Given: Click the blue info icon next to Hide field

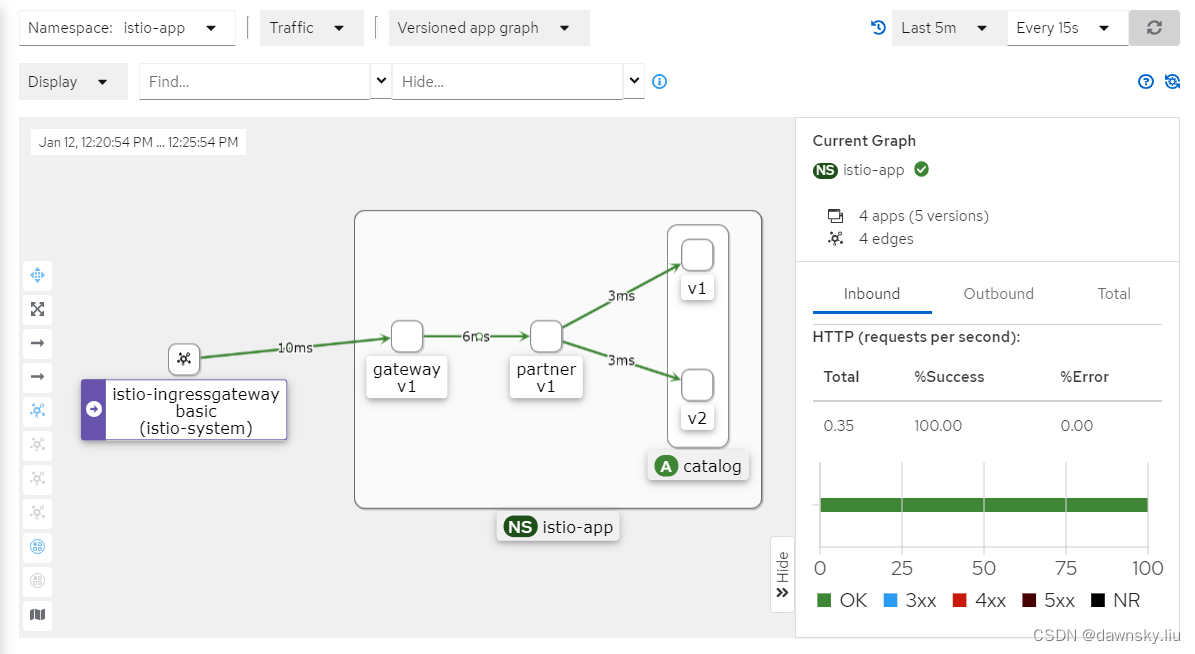Looking at the screenshot, I should coord(659,81).
